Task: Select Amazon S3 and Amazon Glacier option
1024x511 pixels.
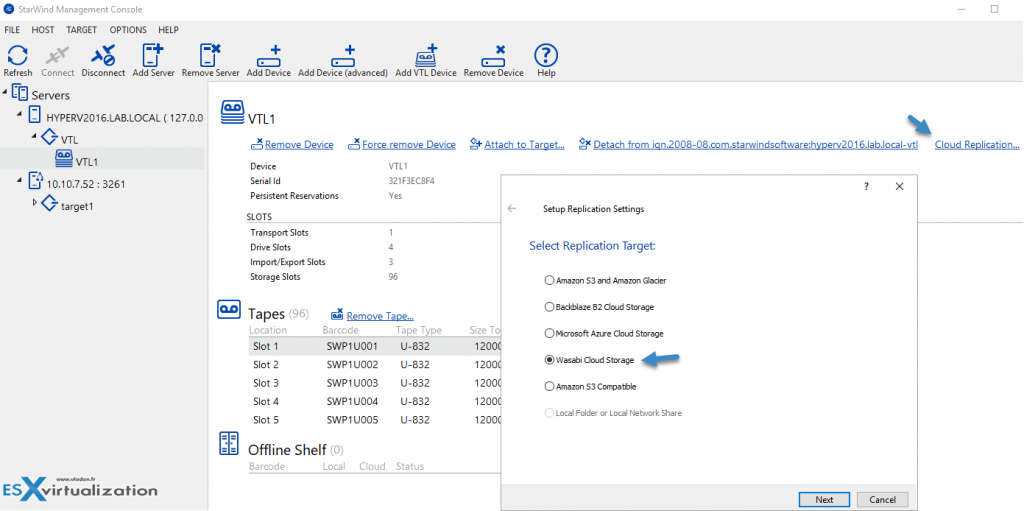Action: point(549,281)
